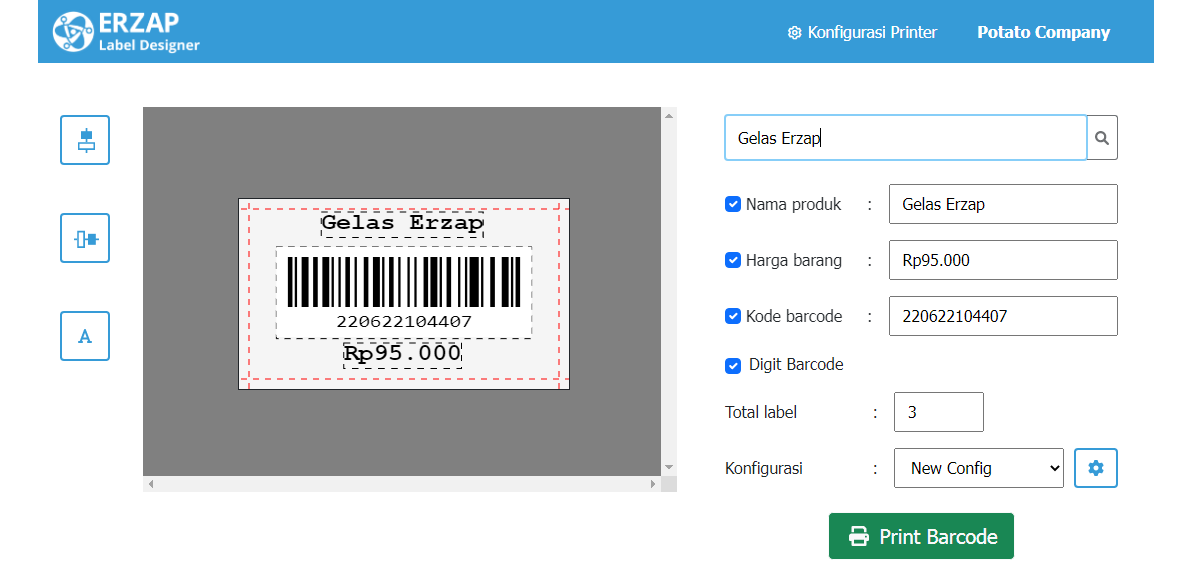This screenshot has width=1185, height=587.
Task: Uncheck the Kode barcode checkbox
Action: tap(732, 316)
